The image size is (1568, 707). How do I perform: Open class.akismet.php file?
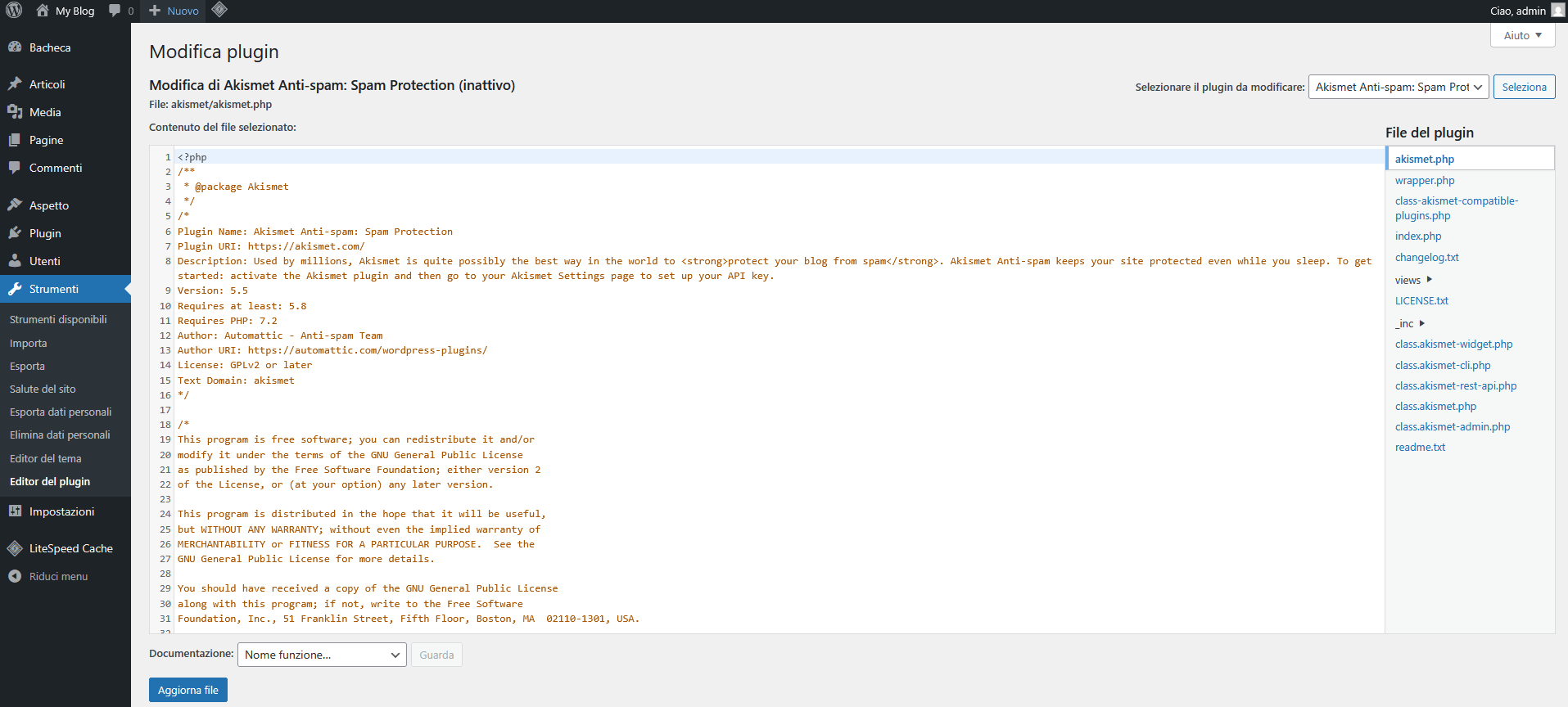1435,406
